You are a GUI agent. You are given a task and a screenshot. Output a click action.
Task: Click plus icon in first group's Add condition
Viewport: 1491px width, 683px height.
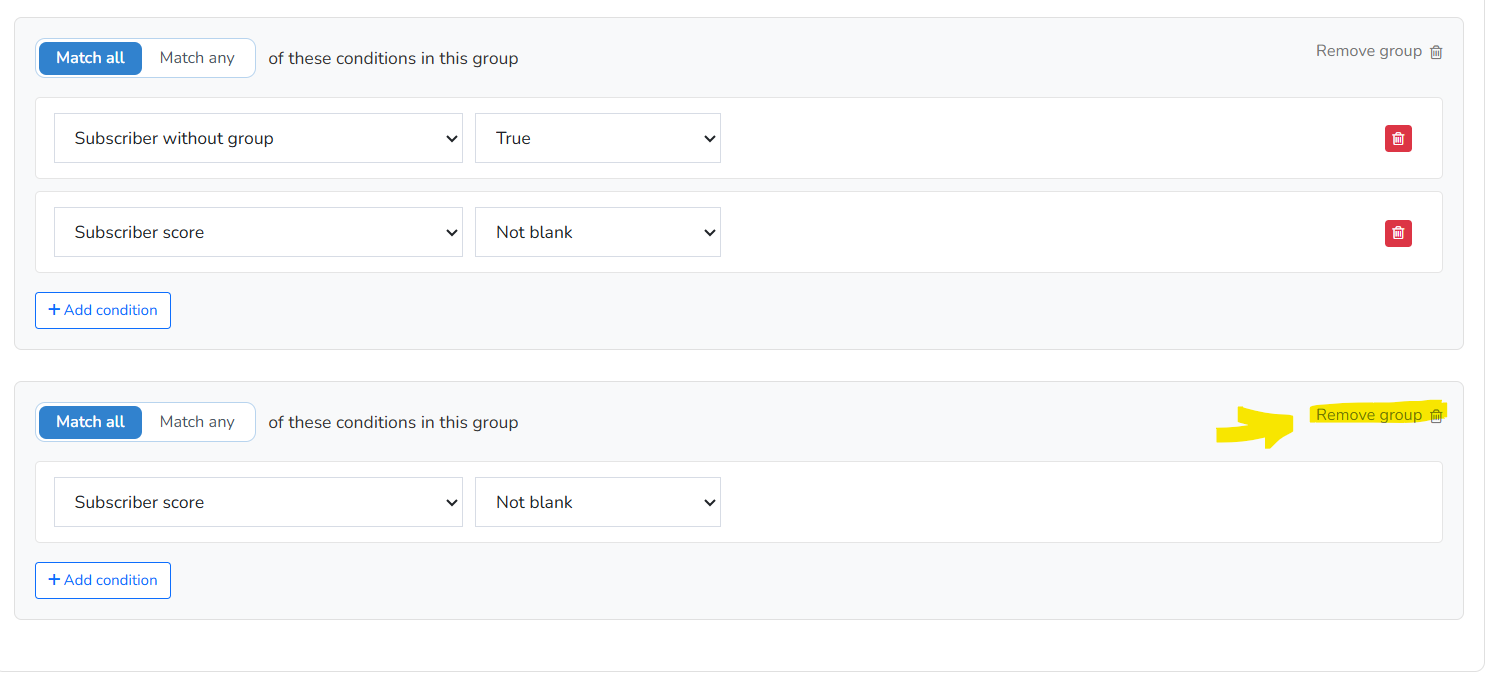pos(54,310)
